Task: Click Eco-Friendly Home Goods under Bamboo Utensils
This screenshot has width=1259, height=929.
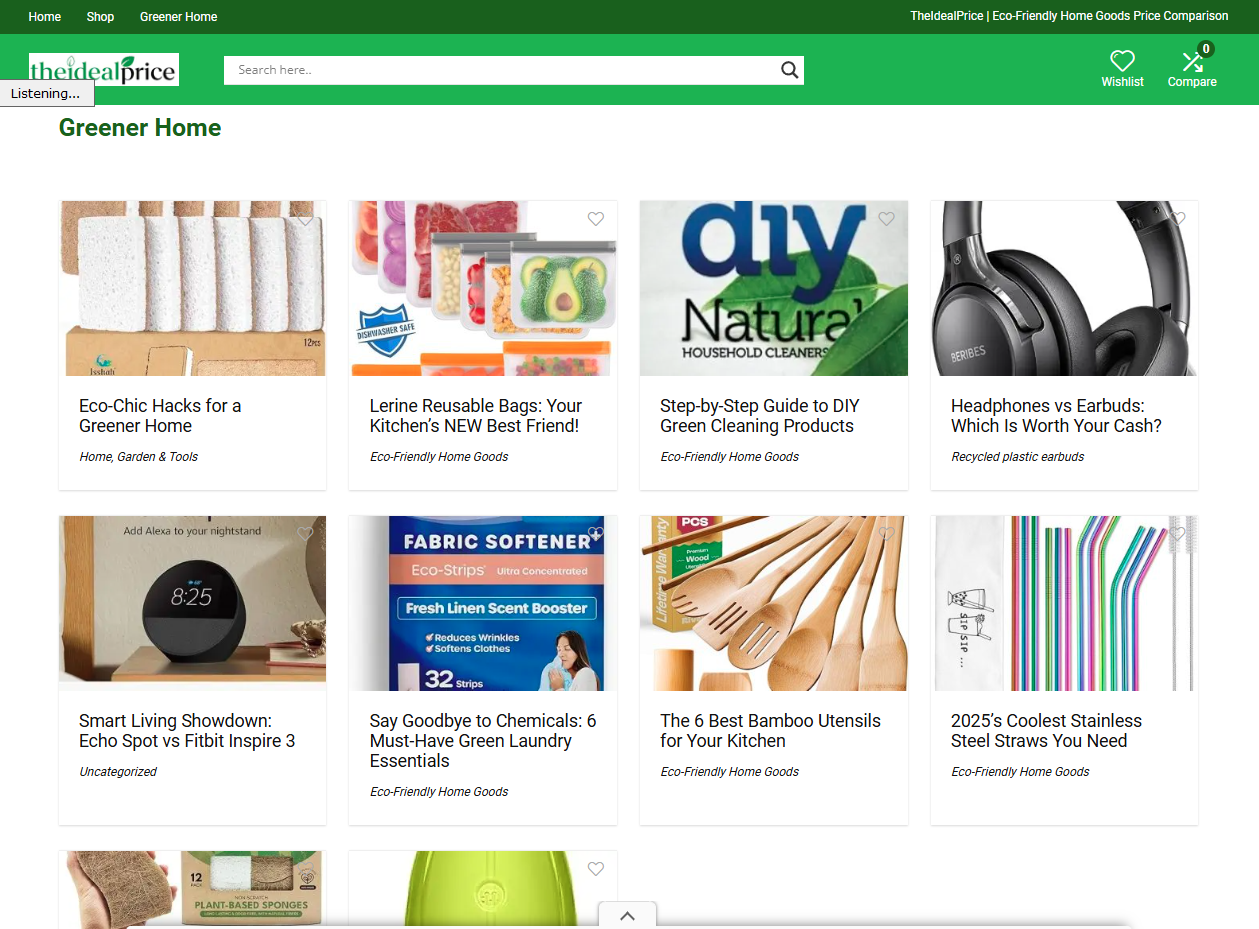Action: [729, 772]
